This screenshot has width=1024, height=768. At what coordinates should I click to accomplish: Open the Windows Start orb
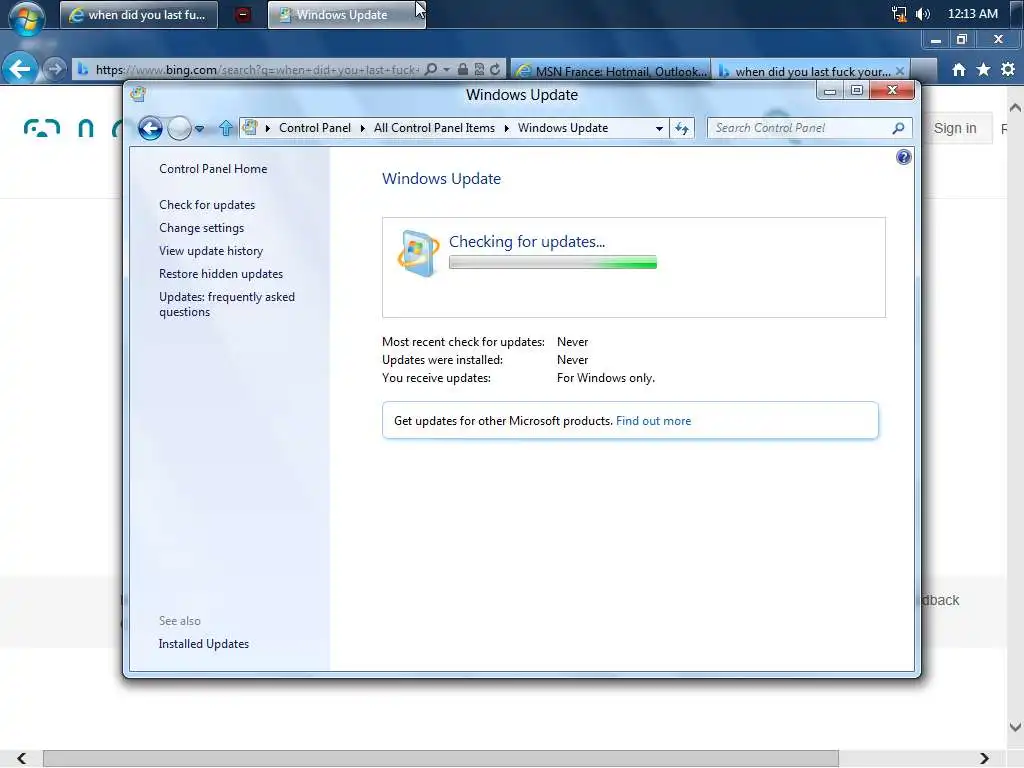coord(27,18)
